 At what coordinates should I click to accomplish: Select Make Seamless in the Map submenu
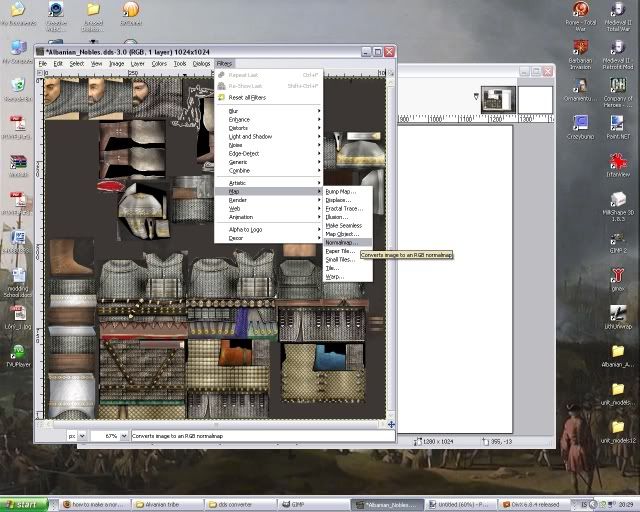(344, 225)
